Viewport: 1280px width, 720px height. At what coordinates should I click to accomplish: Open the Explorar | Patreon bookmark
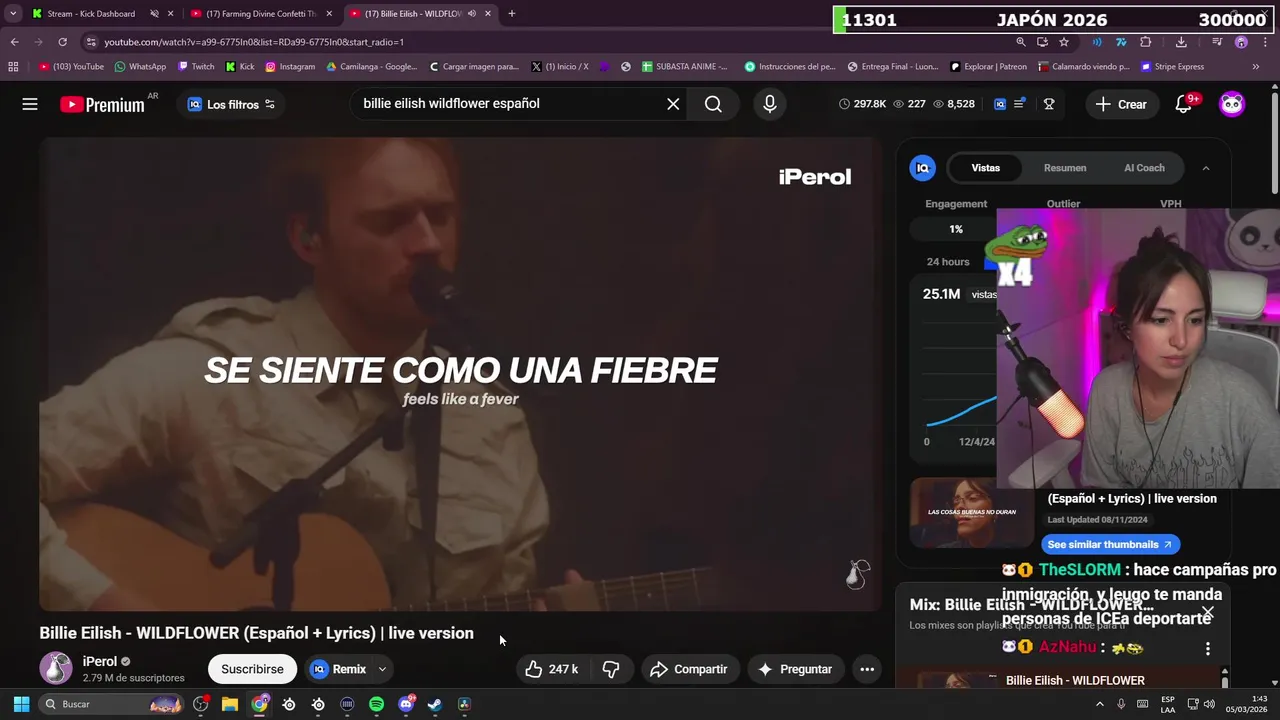[987, 67]
